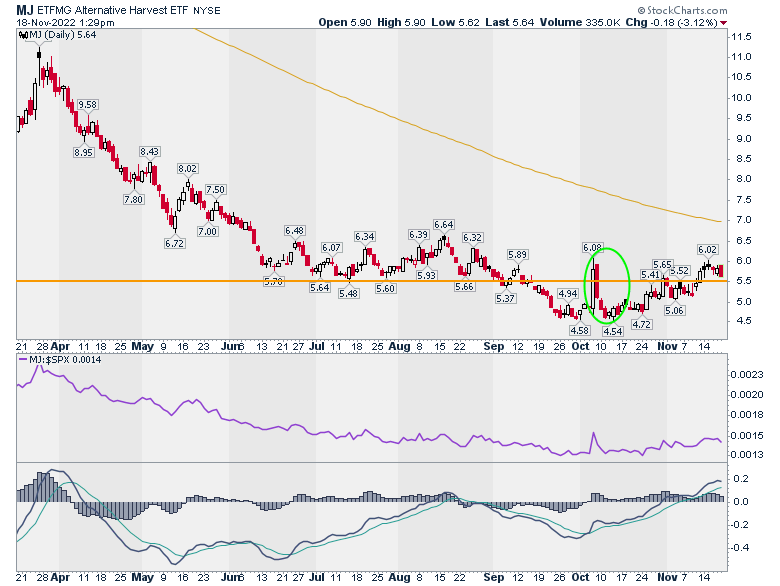
Task: Click the Low 5.62 value
Action: [455, 22]
